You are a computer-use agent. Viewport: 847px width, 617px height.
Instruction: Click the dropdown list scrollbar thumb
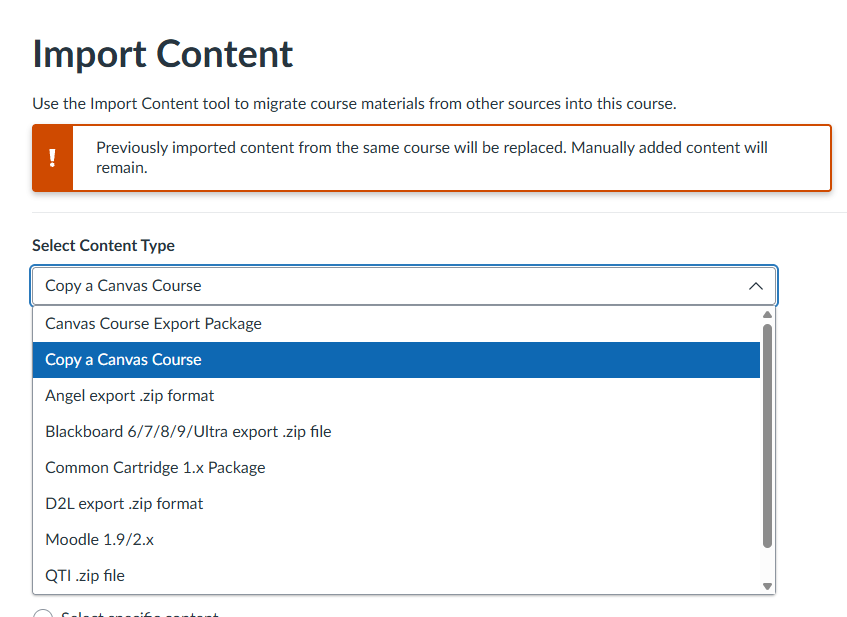pos(767,436)
